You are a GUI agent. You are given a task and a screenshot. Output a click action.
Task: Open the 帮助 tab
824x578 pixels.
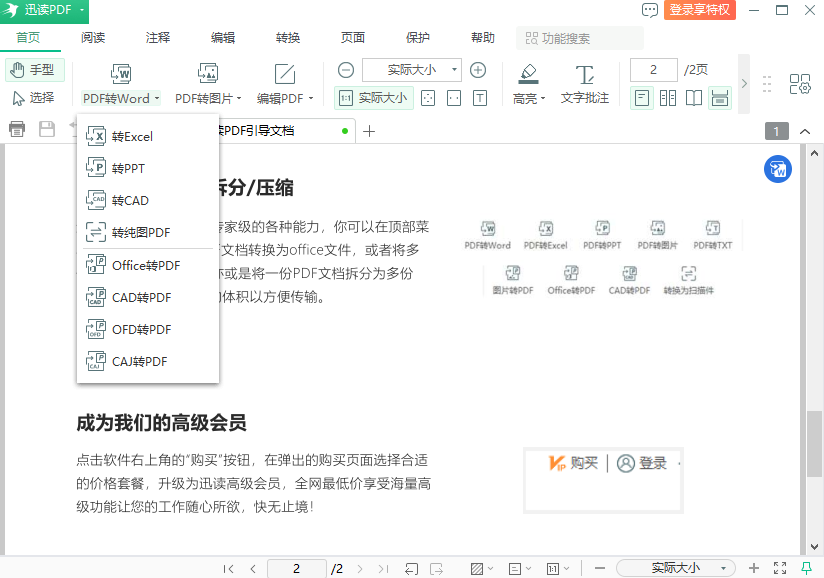click(x=482, y=38)
